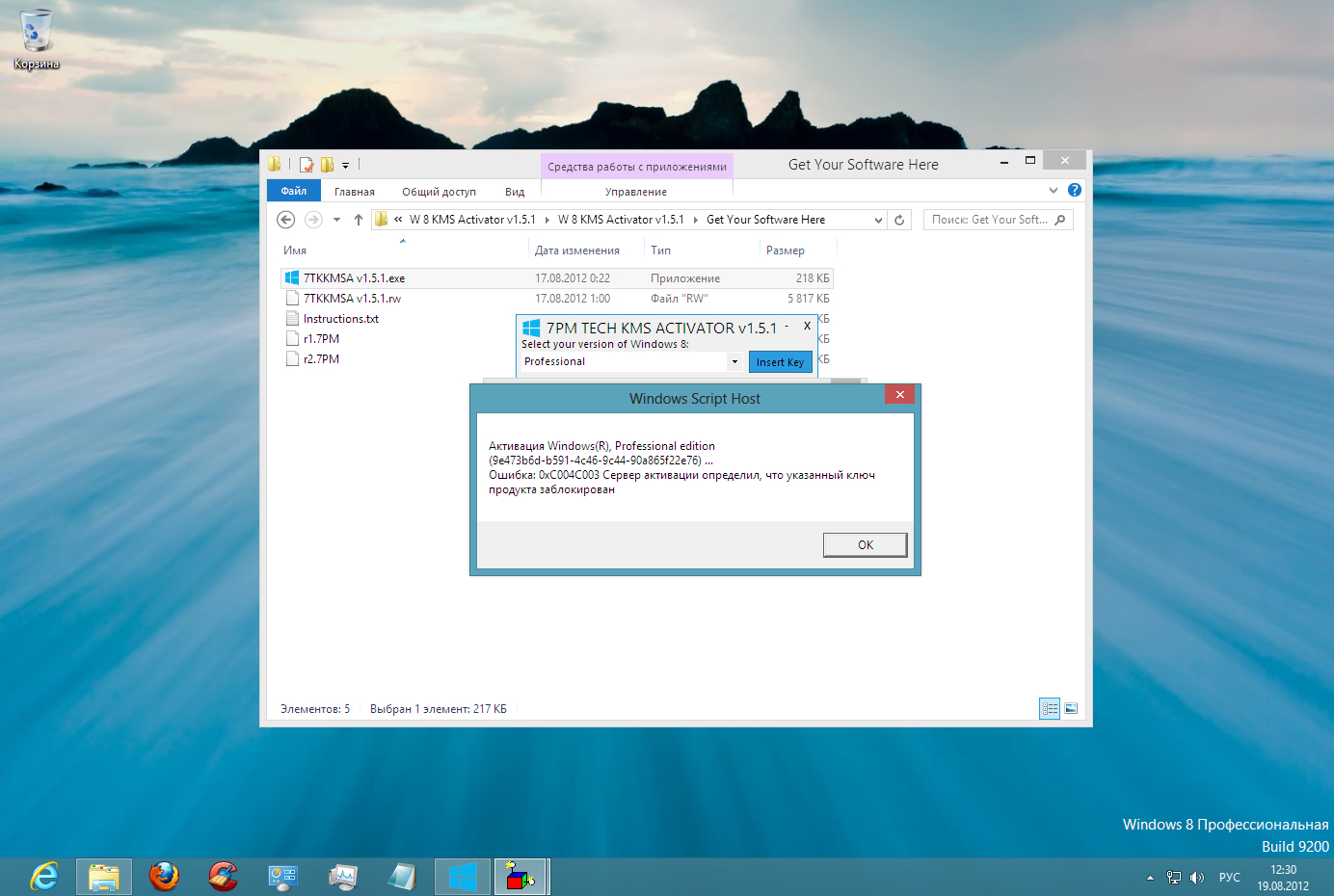Open the volume tray icon

(1197, 878)
